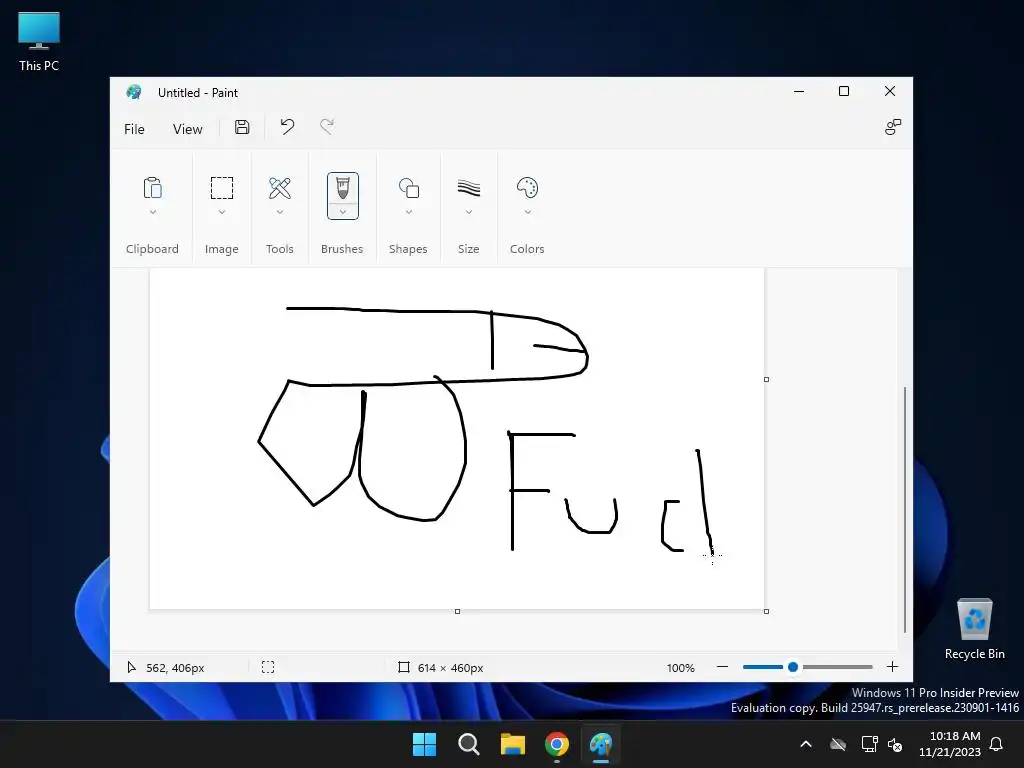Click the Untitled - Paint title text
1024x768 pixels.
(198, 93)
